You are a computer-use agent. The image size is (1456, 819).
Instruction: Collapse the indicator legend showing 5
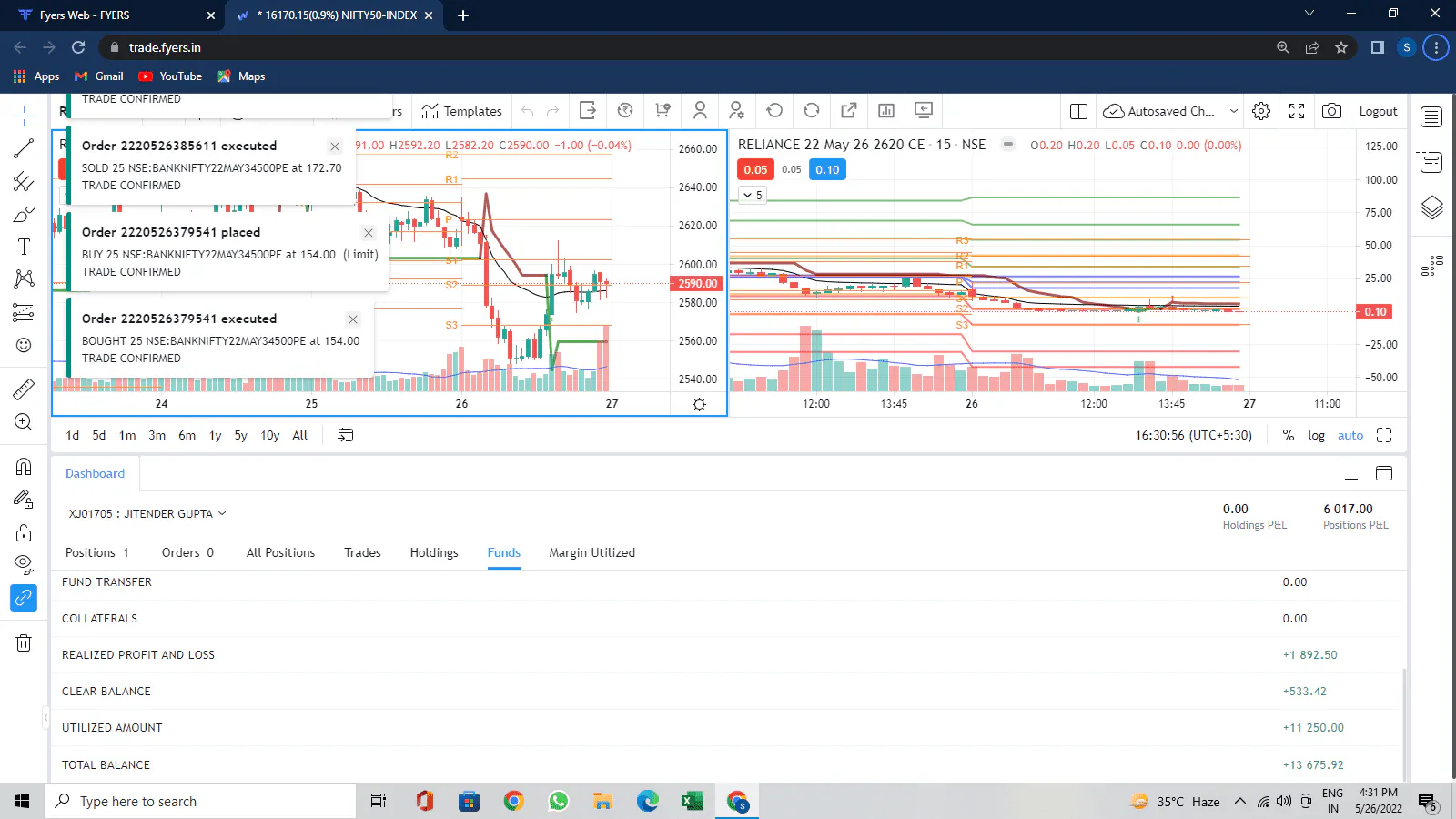[753, 195]
